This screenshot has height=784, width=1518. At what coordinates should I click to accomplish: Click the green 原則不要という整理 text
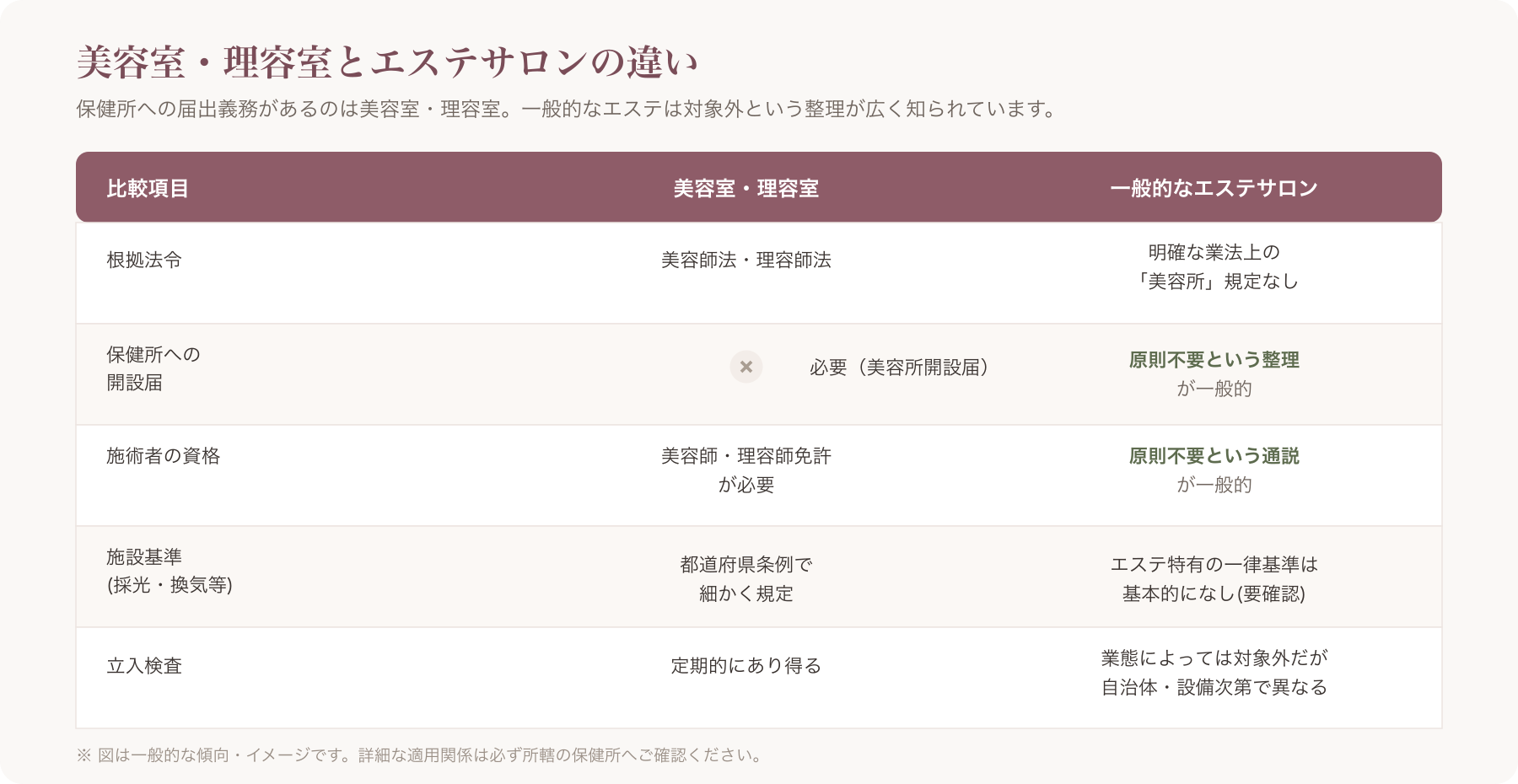pos(1214,360)
